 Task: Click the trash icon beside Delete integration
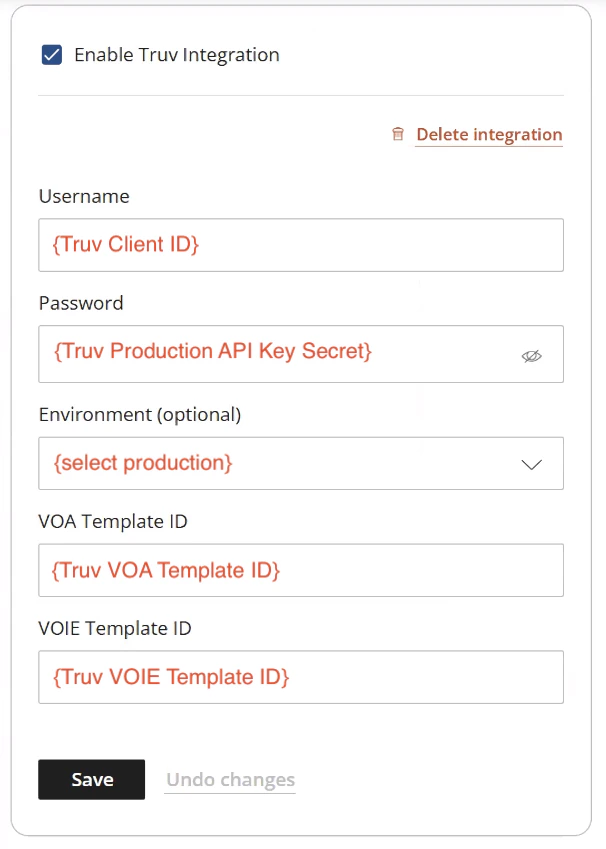397,133
